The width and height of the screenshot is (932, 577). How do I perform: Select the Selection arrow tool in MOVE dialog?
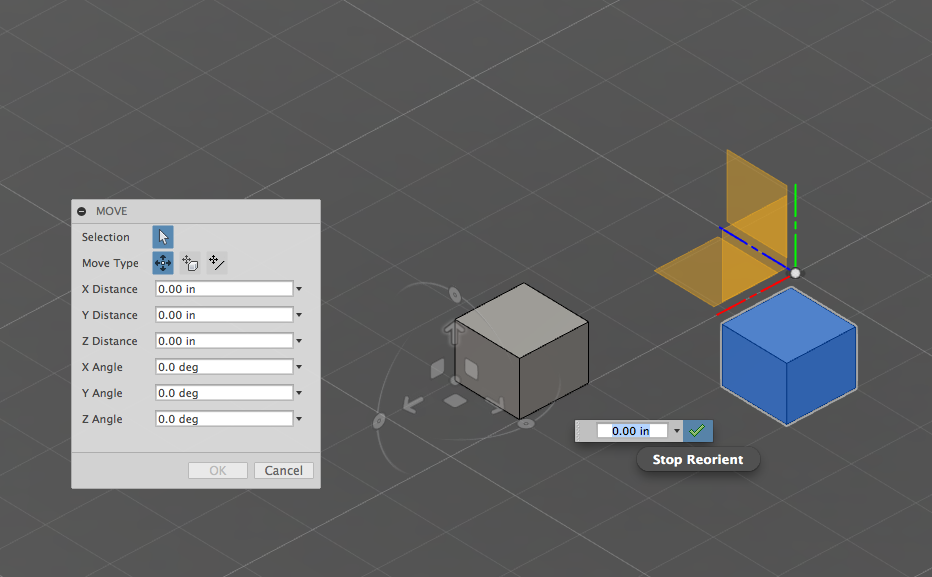click(162, 237)
